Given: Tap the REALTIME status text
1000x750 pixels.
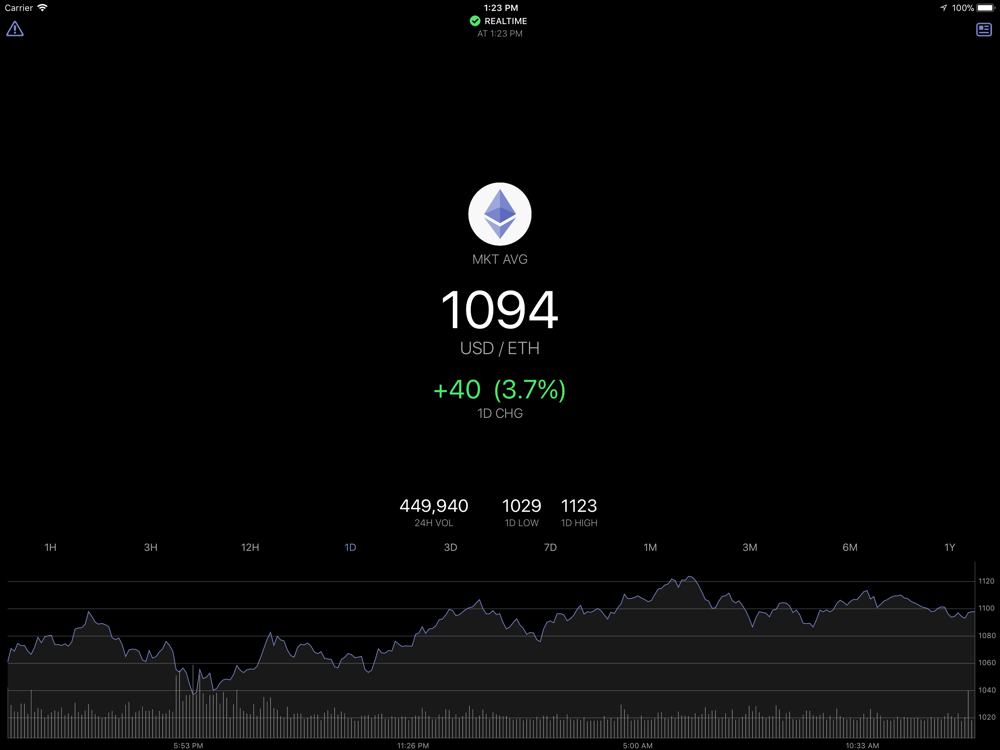Looking at the screenshot, I should click(506, 21).
